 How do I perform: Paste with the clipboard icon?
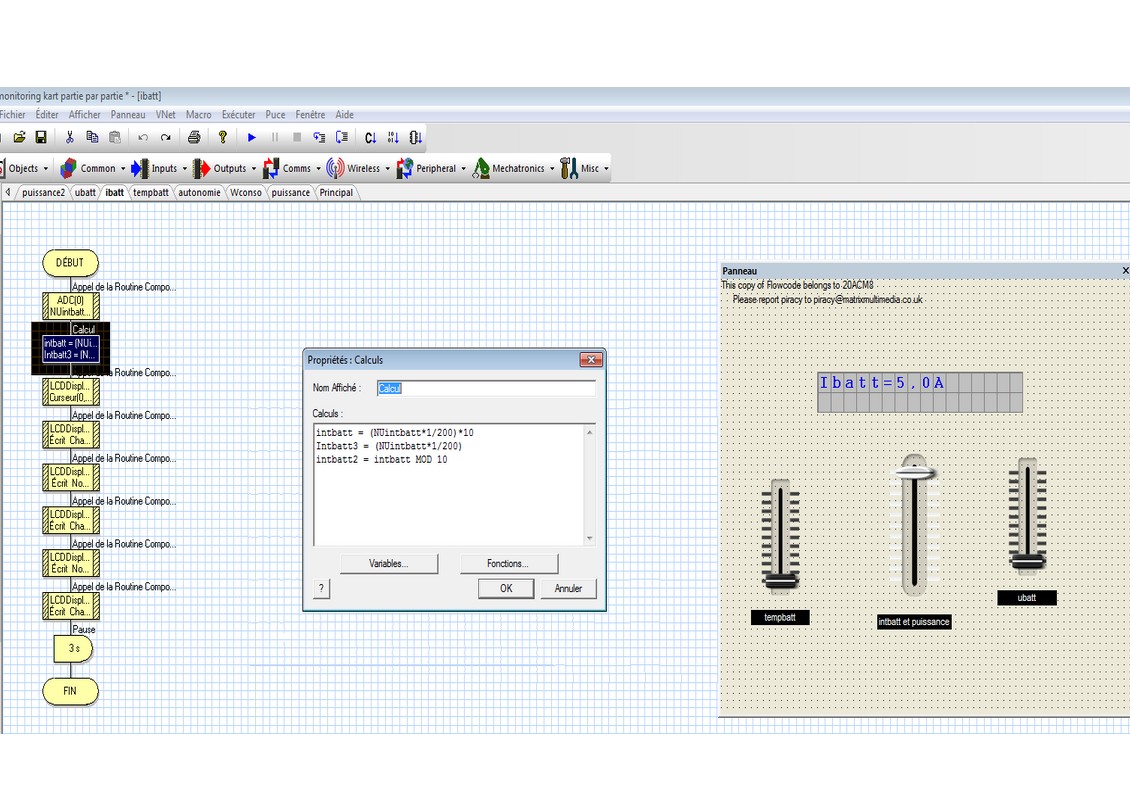tap(115, 138)
